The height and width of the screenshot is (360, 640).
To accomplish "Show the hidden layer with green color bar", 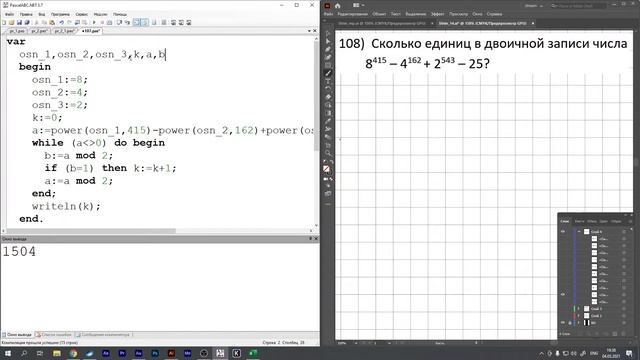I will pos(563,309).
